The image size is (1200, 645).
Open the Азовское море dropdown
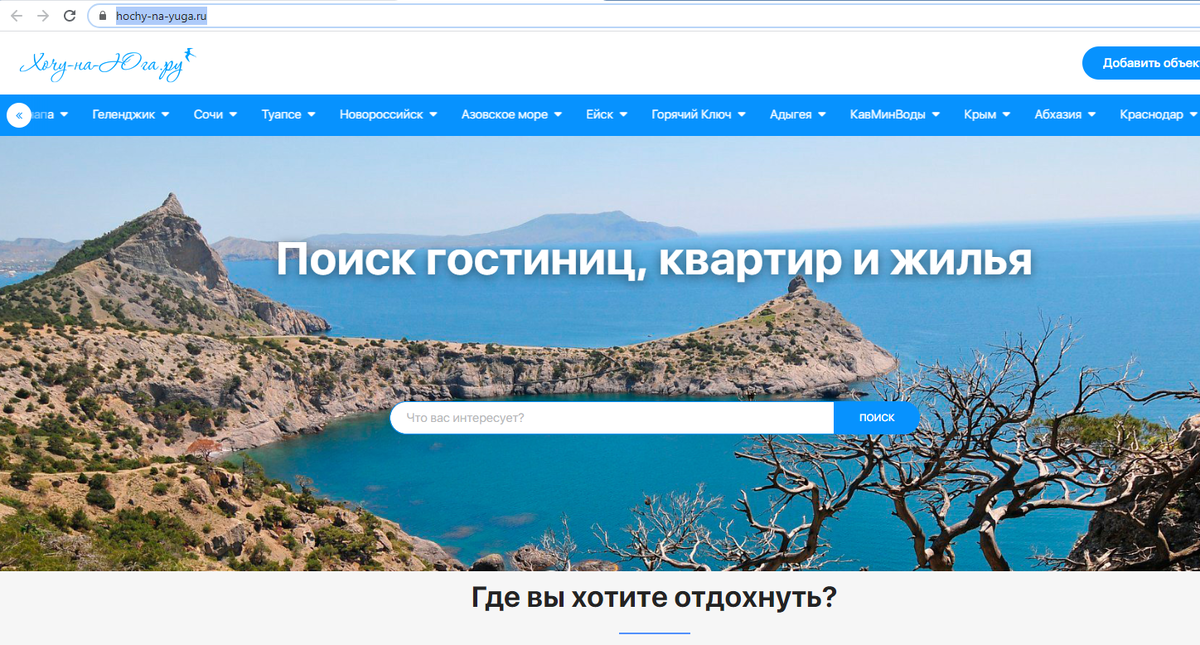510,113
